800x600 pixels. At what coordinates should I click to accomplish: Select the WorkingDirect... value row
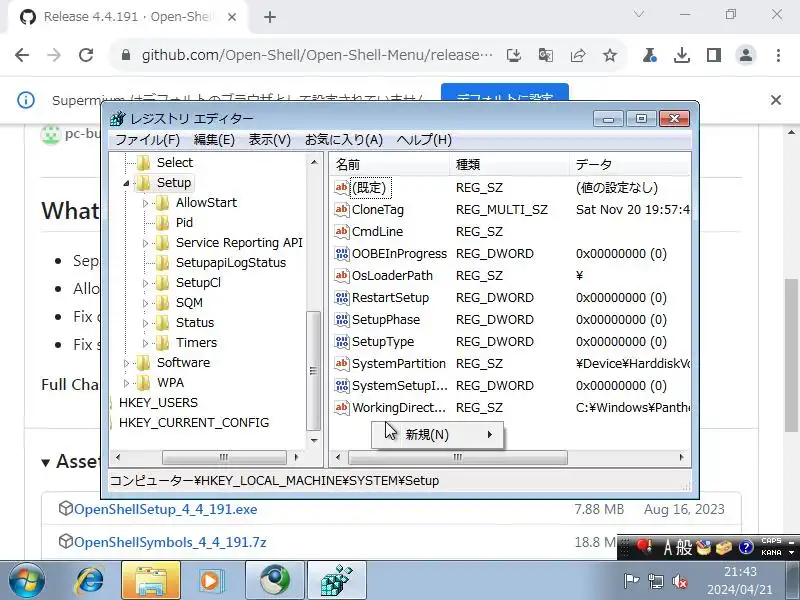point(512,408)
